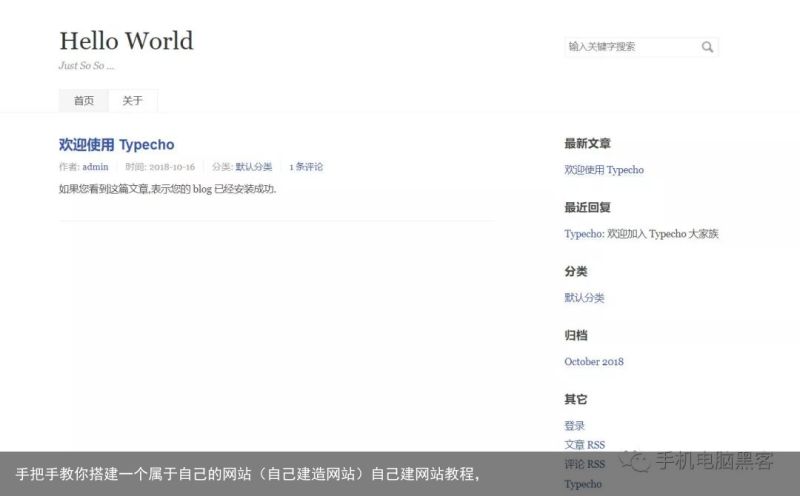This screenshot has width=800, height=496.
Task: Click the Just So So tagline
Action: [86, 66]
